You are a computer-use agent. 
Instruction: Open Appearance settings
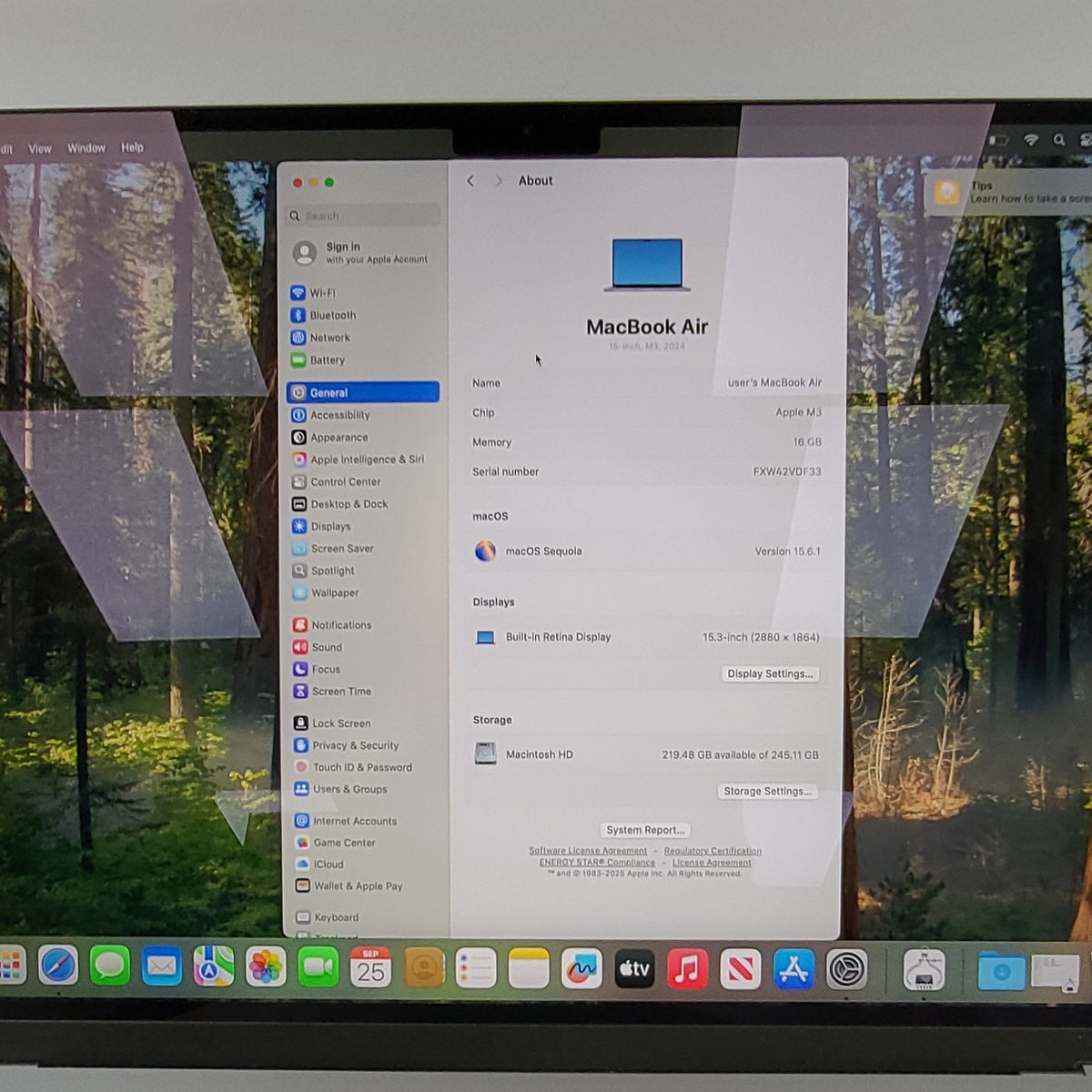329,438
